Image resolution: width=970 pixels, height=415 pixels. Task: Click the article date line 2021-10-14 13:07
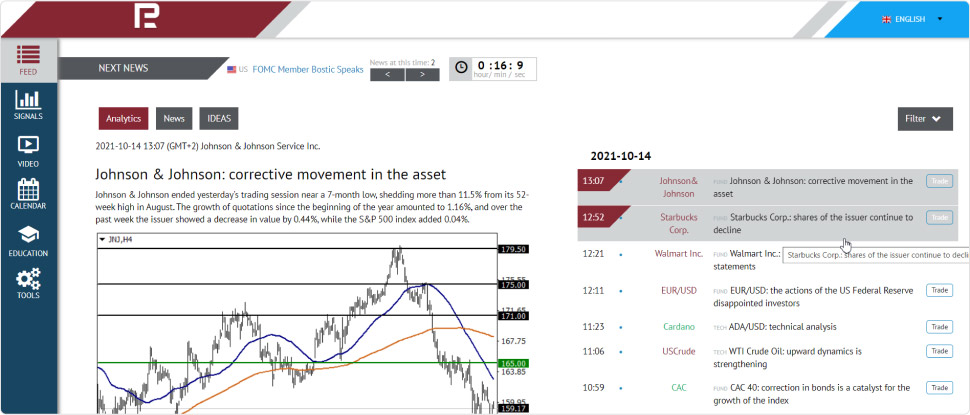point(208,147)
